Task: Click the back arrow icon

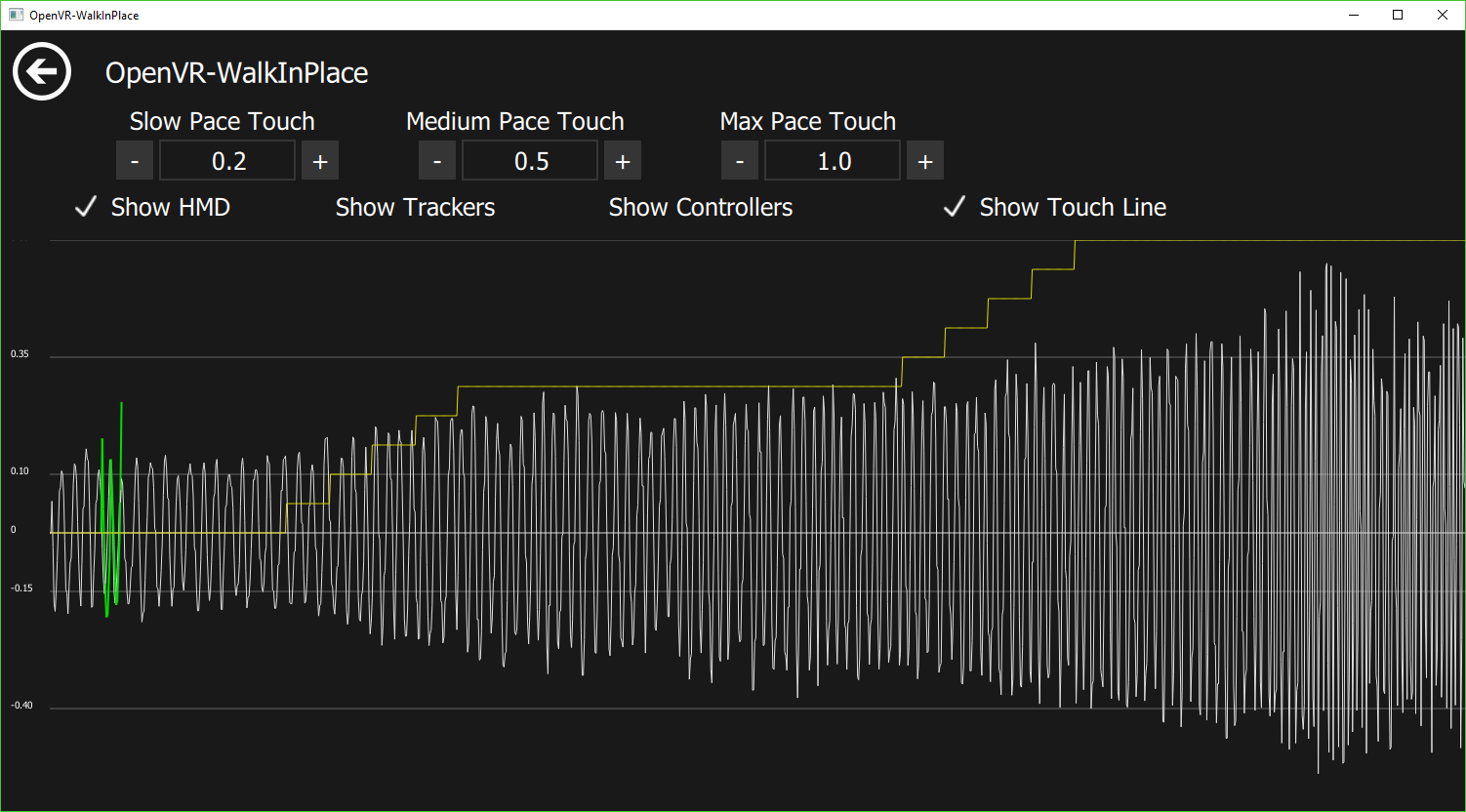Action: (42, 71)
